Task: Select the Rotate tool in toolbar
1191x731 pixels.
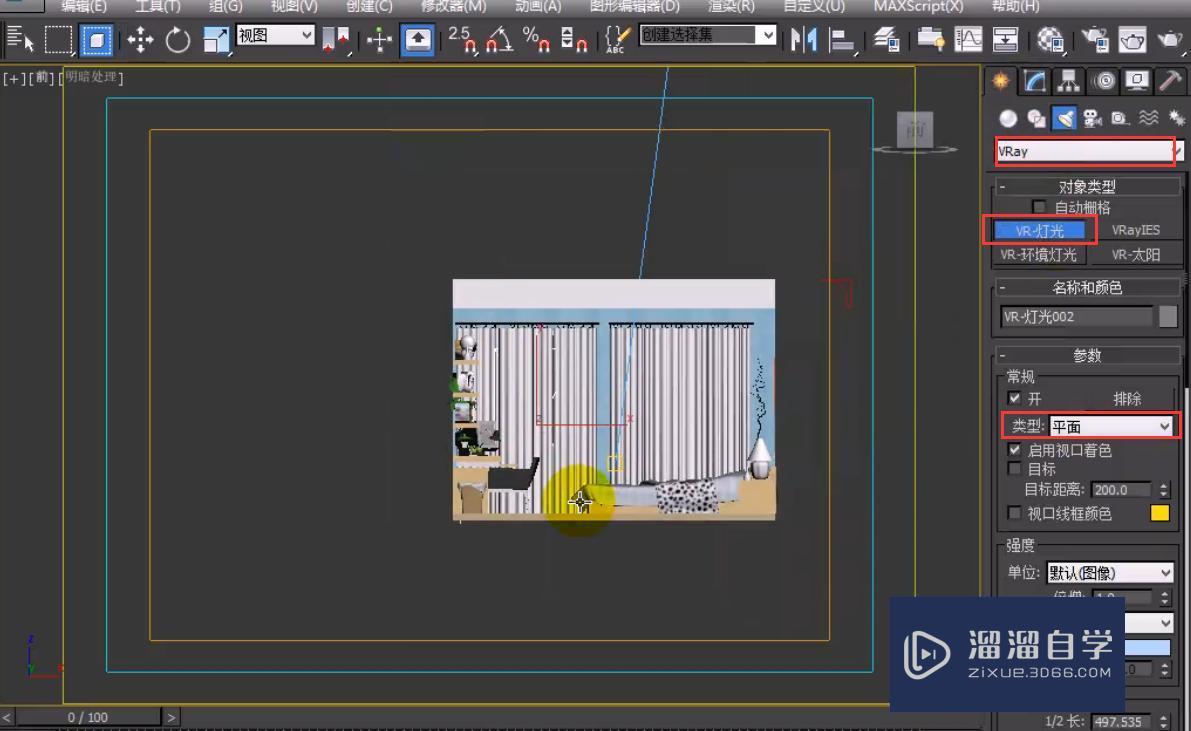Action: 178,40
